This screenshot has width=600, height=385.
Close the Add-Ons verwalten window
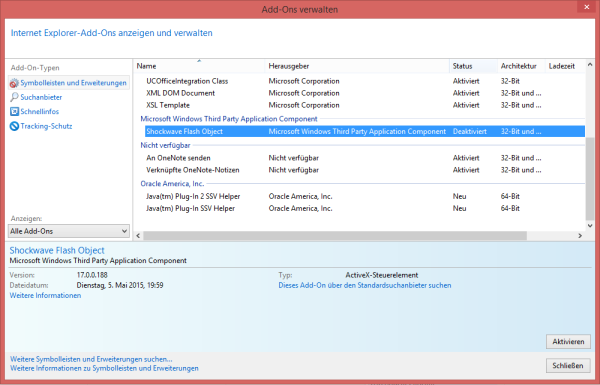587,7
